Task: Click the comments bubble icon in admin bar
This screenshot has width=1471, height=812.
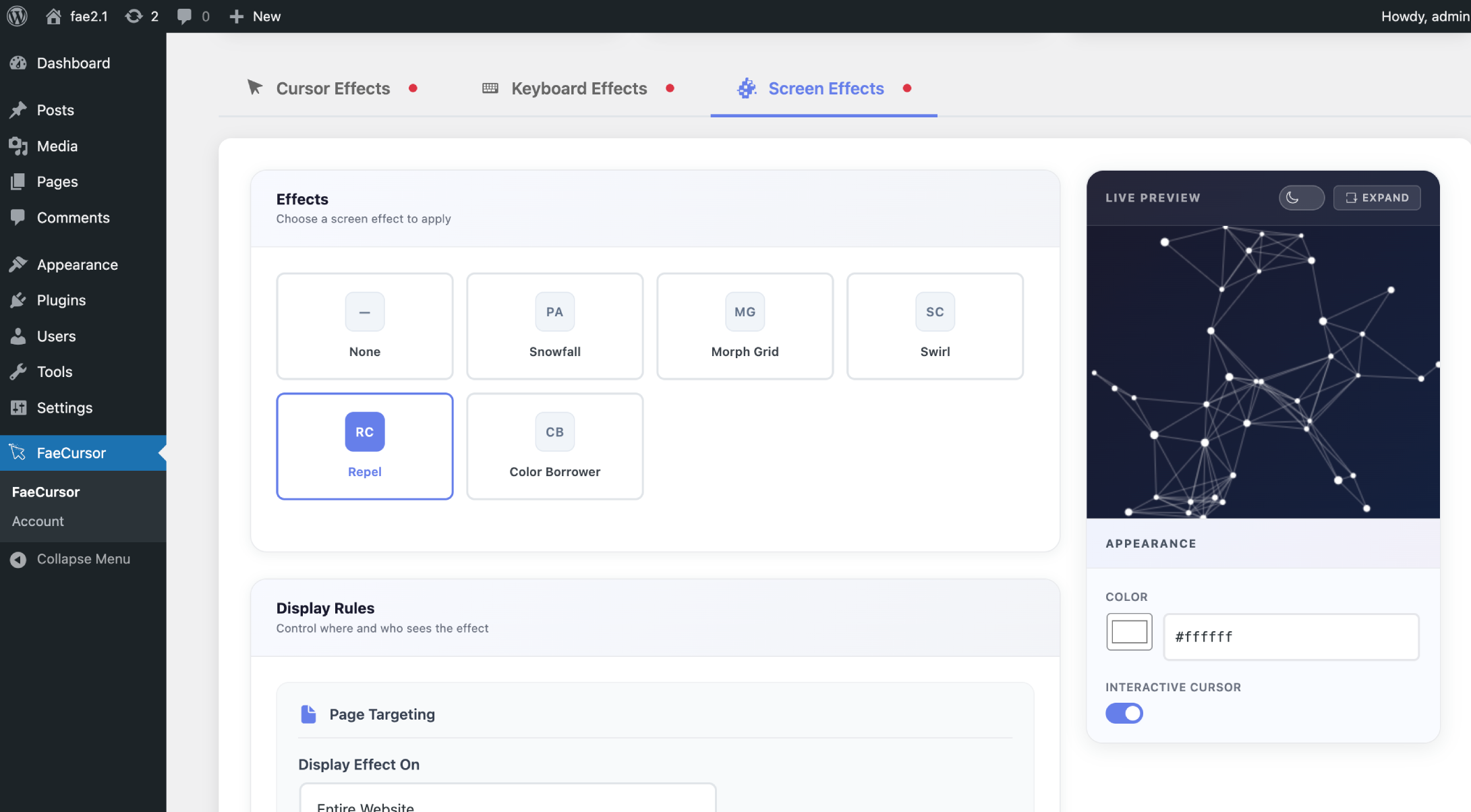Action: click(184, 16)
